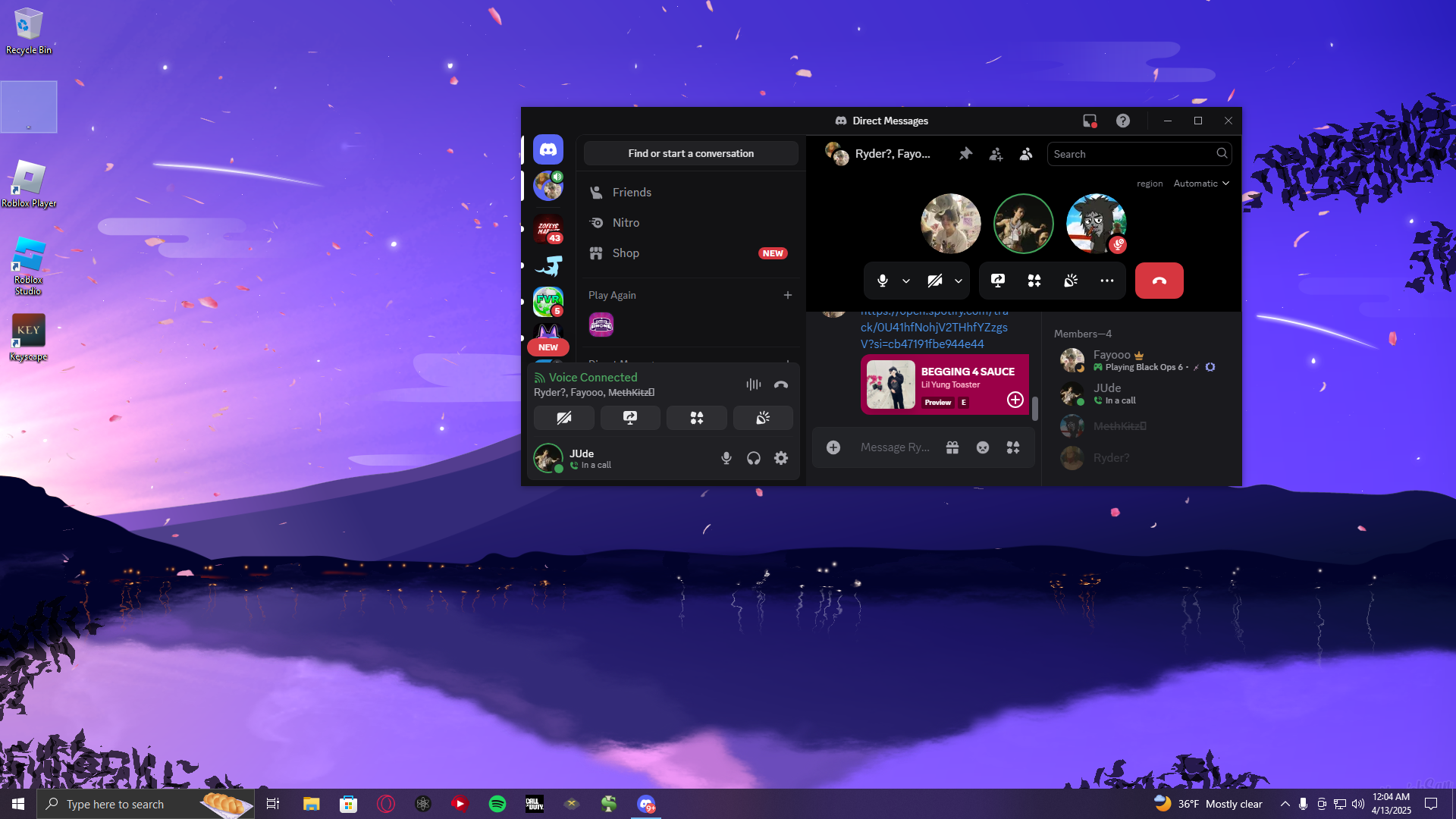
Task: Open more call options ellipsis
Action: click(1107, 281)
